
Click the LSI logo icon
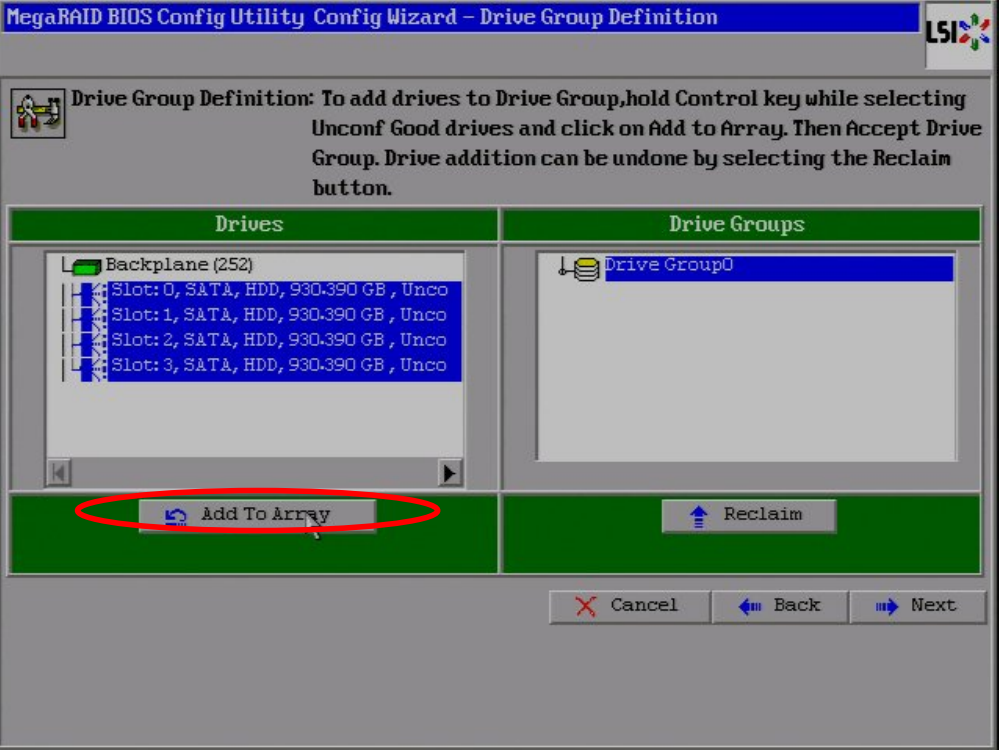(958, 35)
